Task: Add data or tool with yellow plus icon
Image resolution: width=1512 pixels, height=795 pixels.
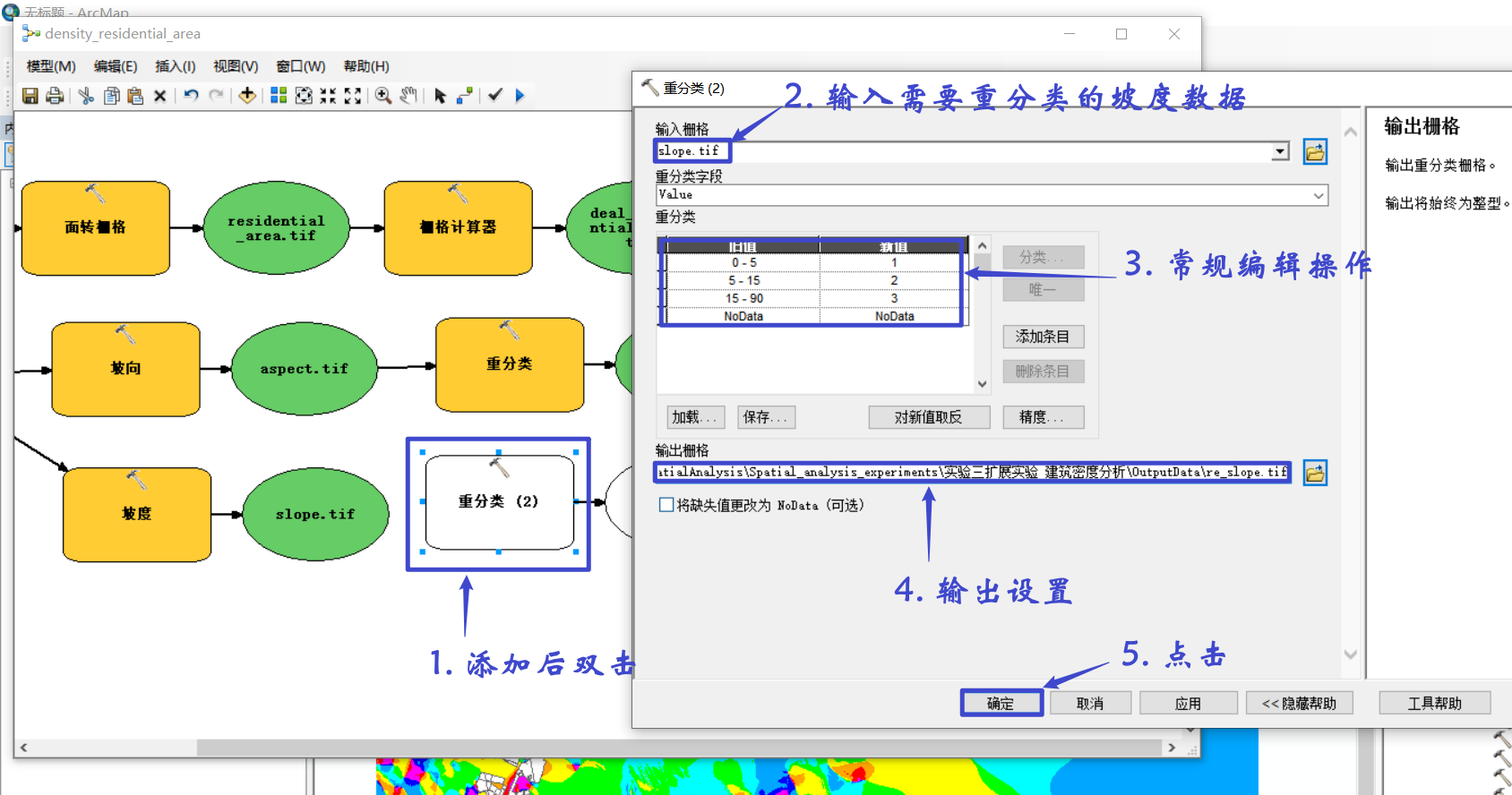Action: point(247,96)
